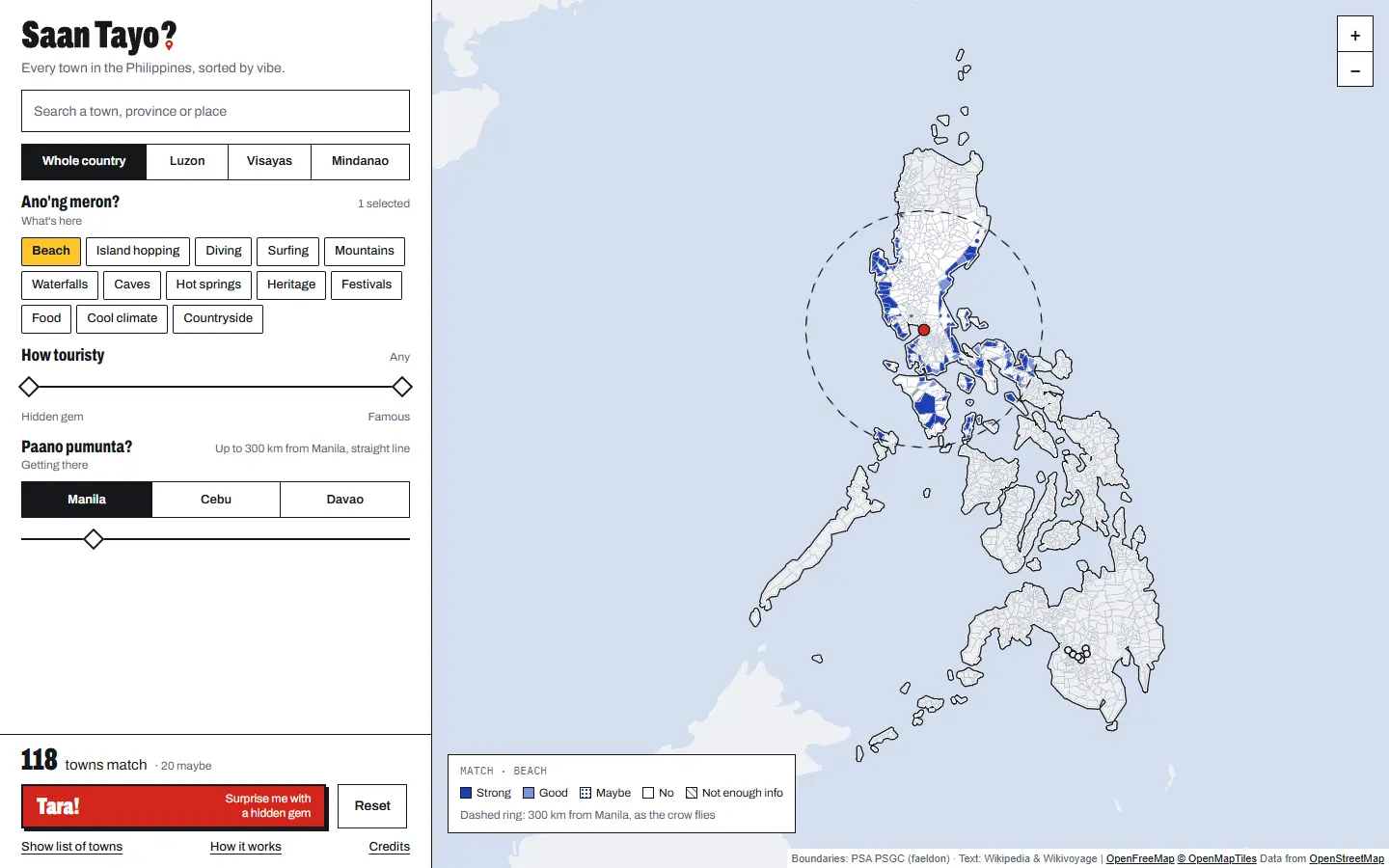Focus the town search field

215,111
